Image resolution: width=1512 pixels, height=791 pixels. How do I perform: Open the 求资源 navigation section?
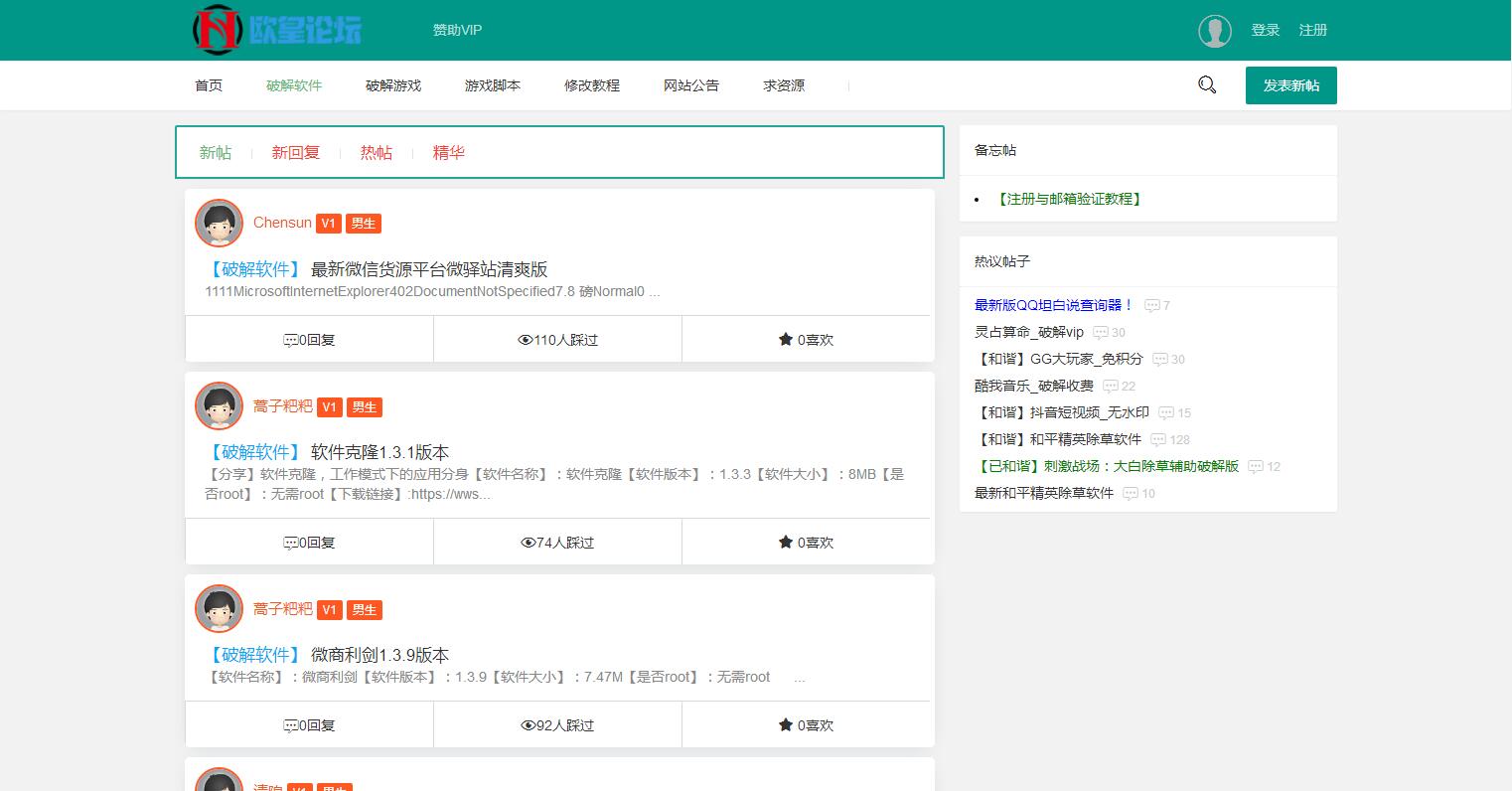pos(783,85)
